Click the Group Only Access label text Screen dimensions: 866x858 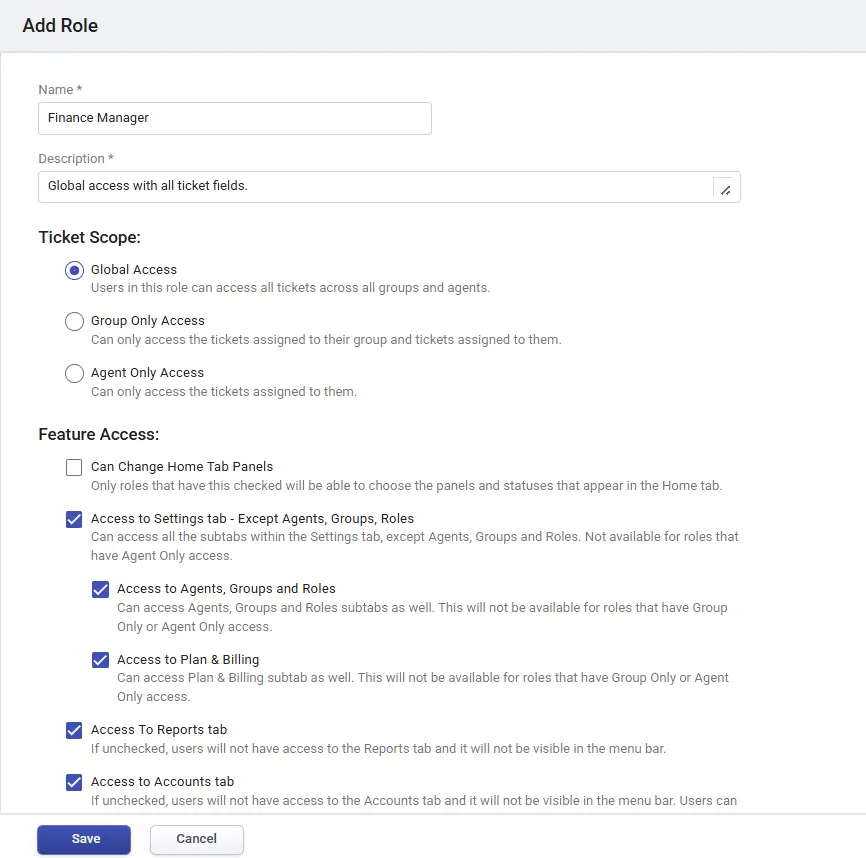147,321
